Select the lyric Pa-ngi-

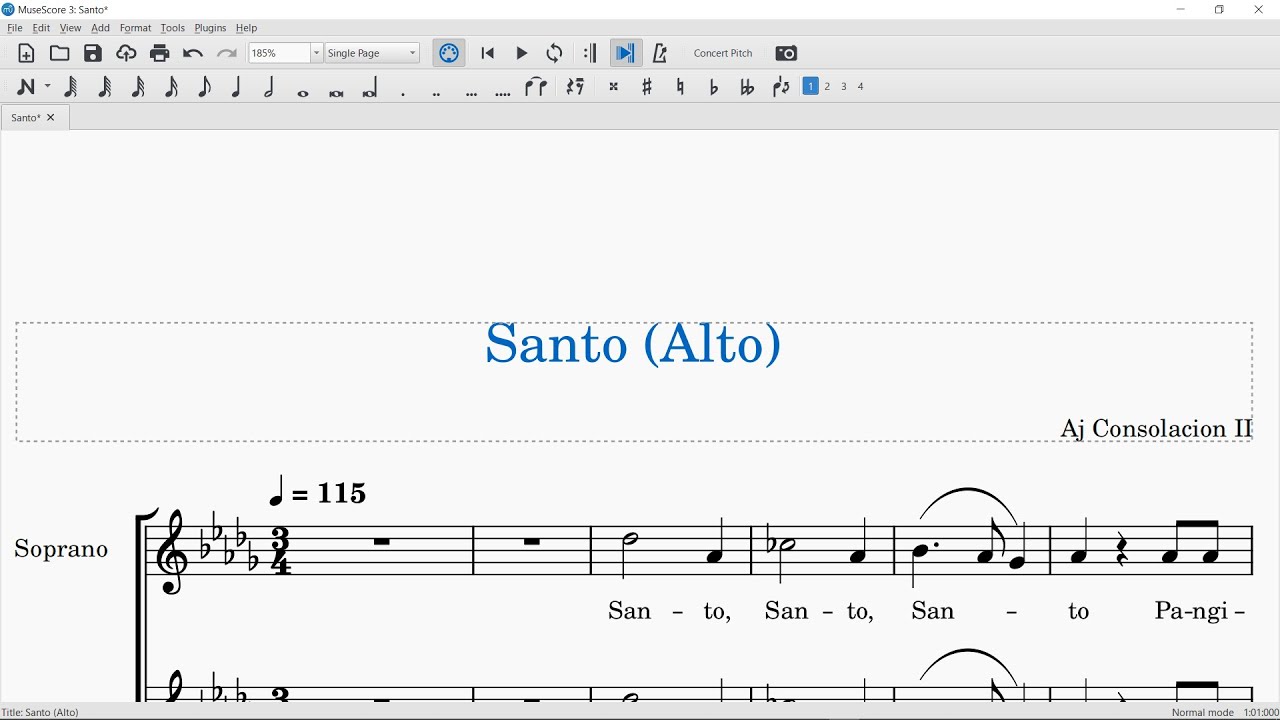point(1200,612)
